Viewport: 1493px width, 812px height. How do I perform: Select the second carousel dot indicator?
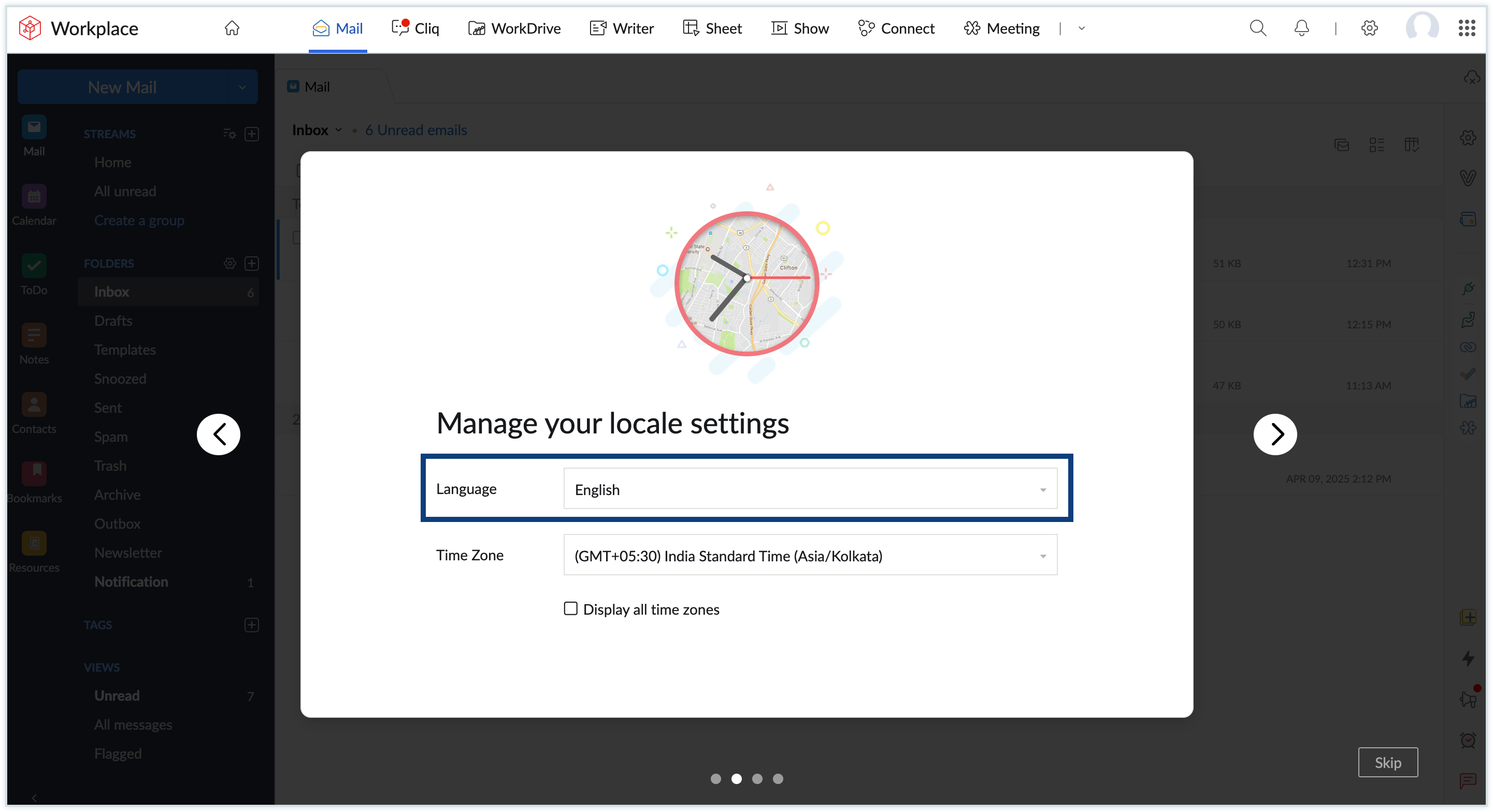[736, 779]
